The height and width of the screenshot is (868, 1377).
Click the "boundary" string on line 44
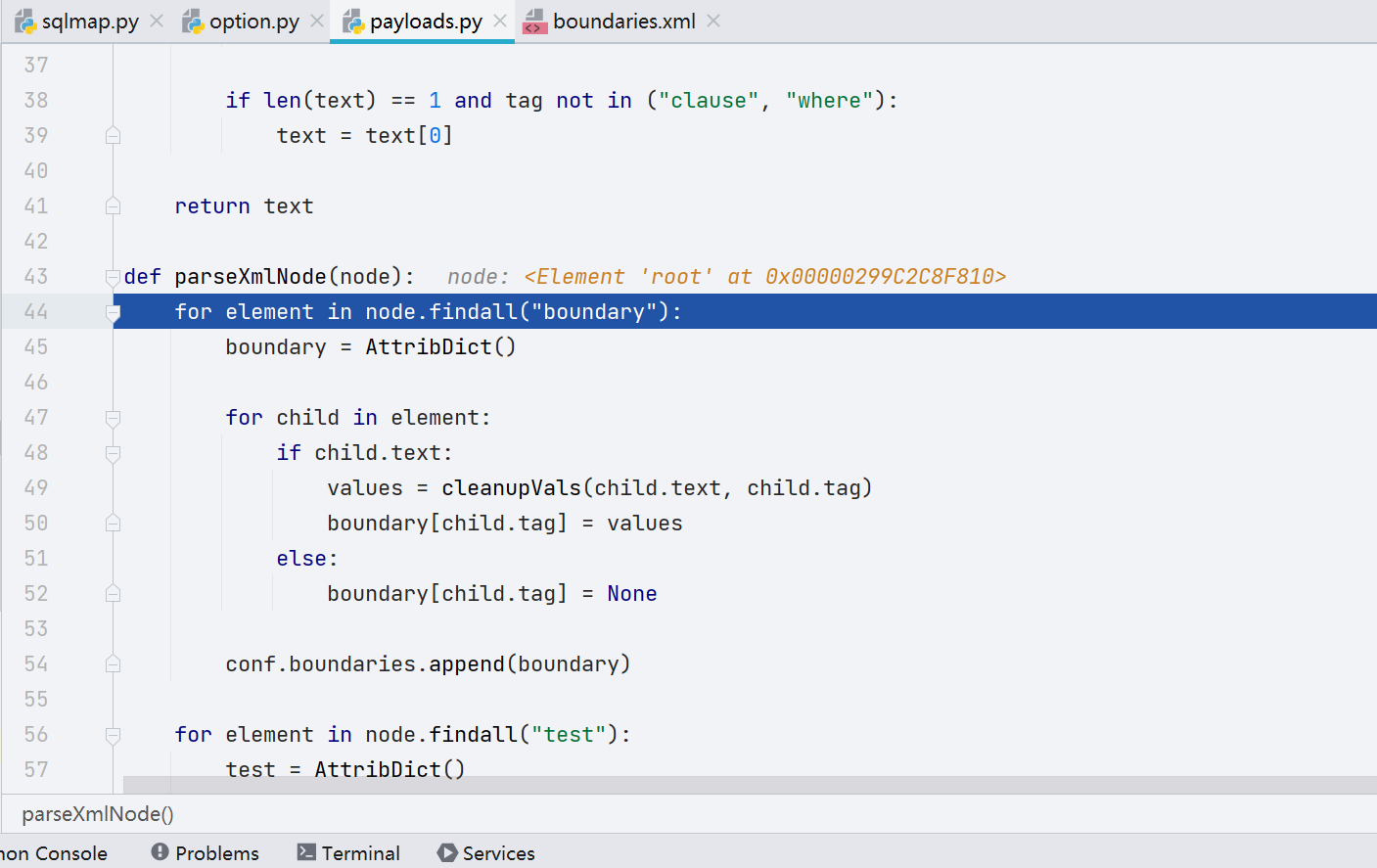[x=594, y=312]
